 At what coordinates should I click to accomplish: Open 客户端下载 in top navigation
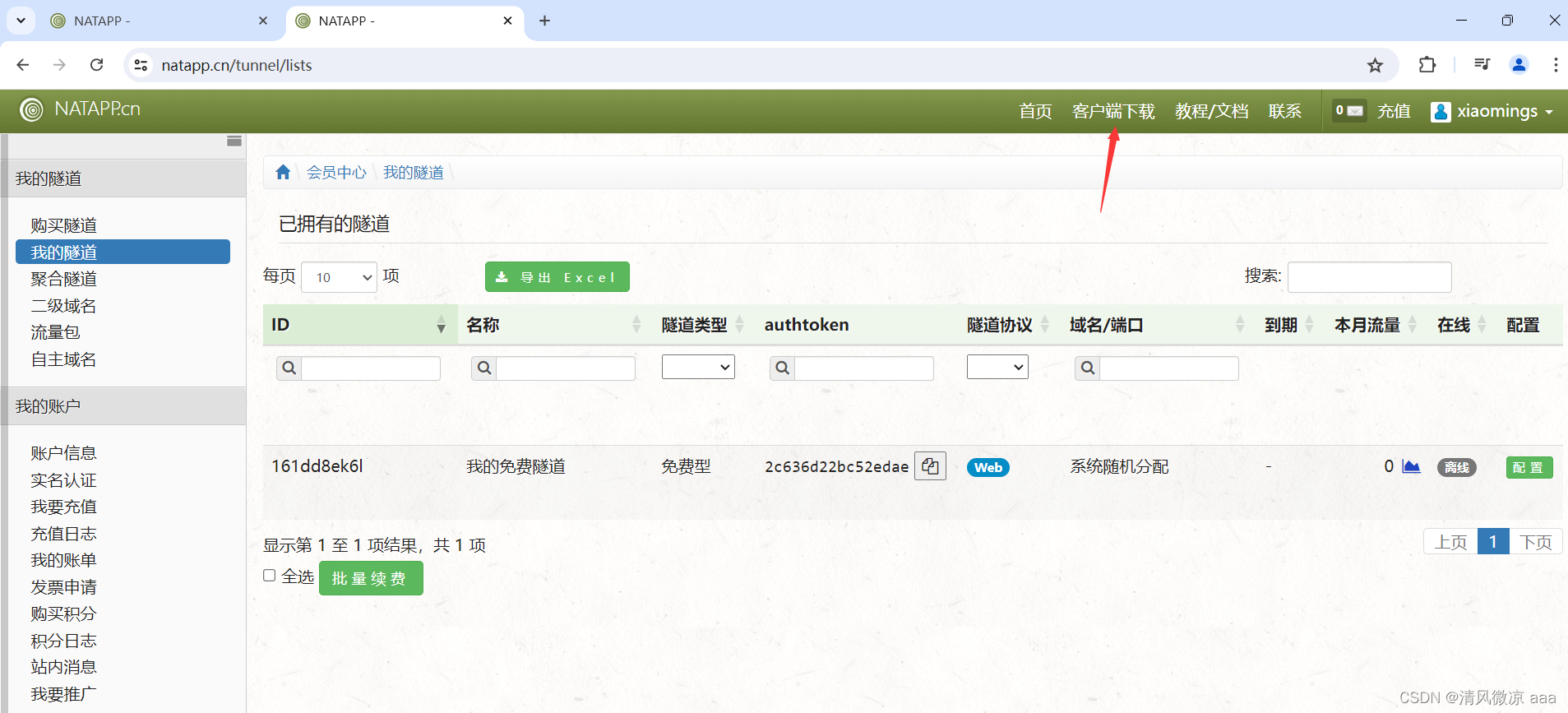tap(1113, 111)
